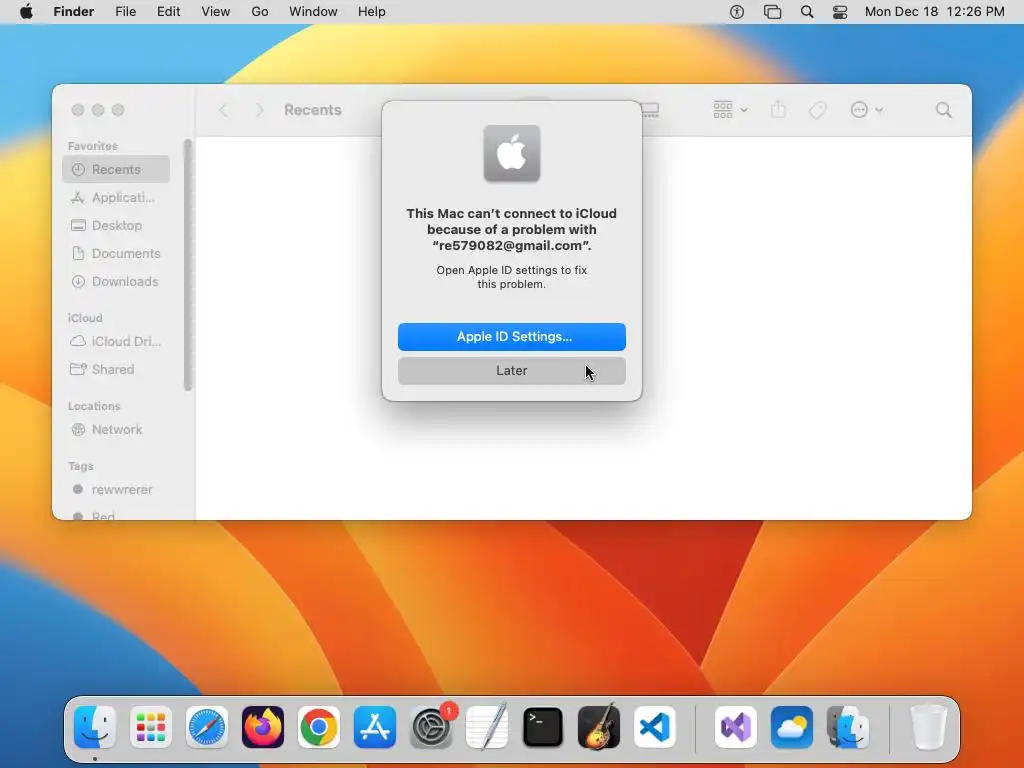
Task: Open TextEdit from the Dock
Action: (487, 727)
